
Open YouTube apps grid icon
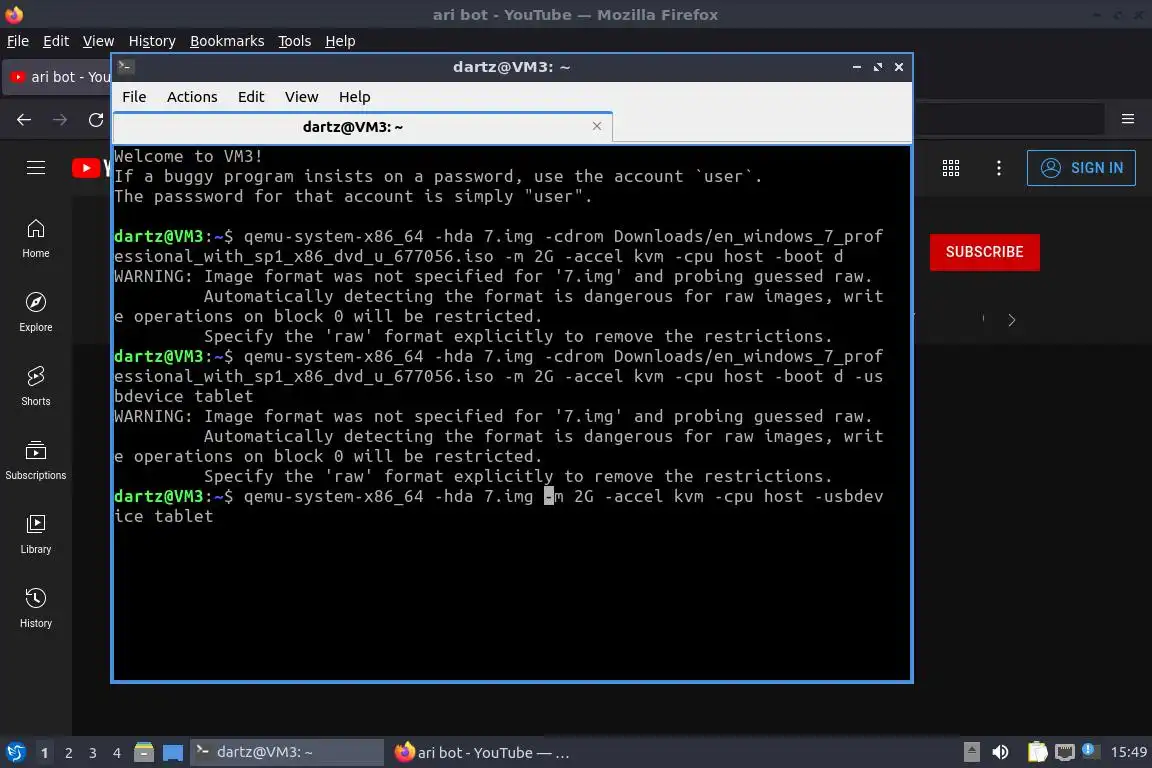click(951, 168)
